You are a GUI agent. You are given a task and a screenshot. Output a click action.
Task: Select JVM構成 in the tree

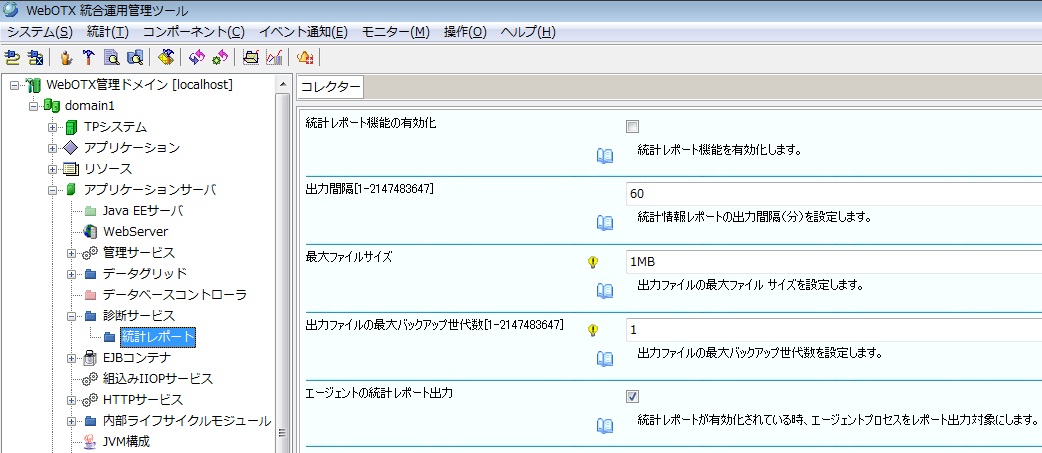(126, 441)
